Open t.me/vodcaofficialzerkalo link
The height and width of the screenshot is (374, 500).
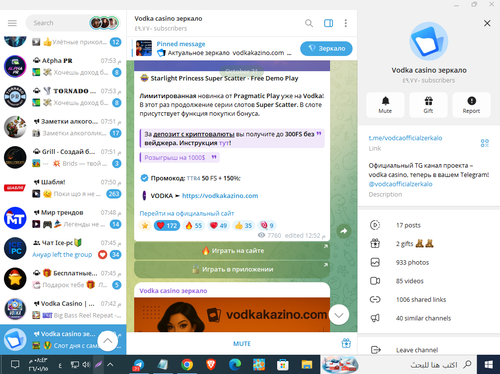point(405,138)
